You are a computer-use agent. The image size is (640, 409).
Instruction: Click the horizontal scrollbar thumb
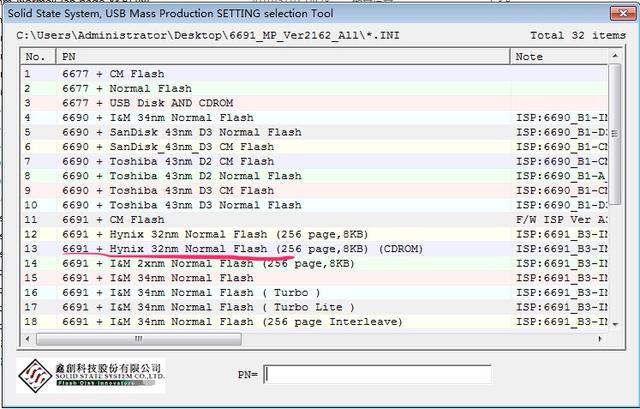(138, 339)
